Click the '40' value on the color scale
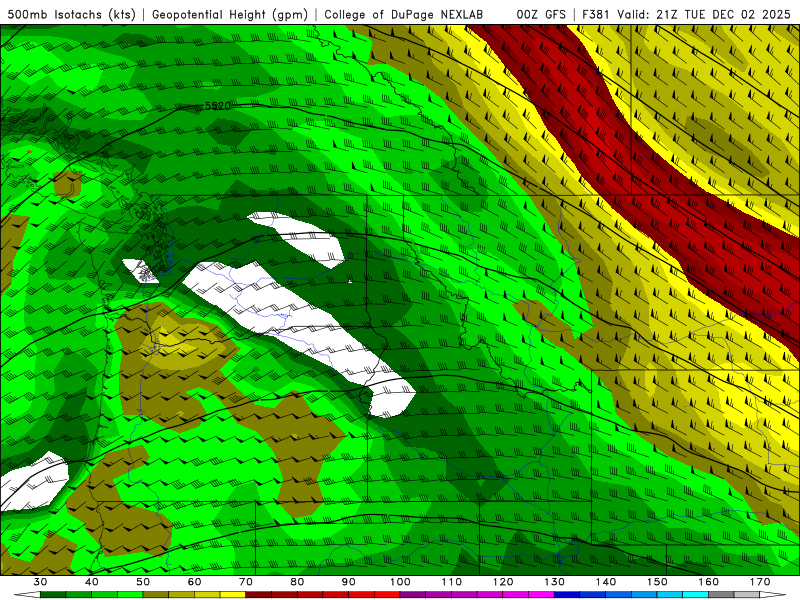Viewport: 800px width, 600px height. (x=92, y=582)
